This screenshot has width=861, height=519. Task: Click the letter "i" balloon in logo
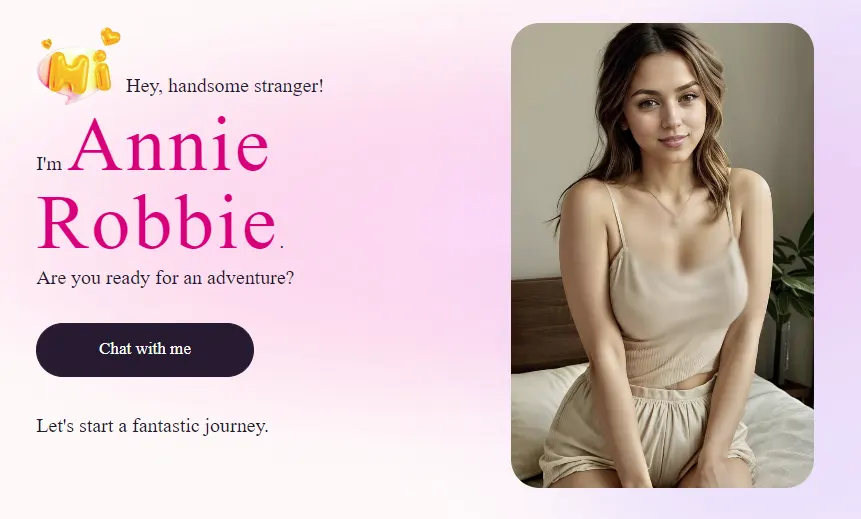(x=101, y=70)
